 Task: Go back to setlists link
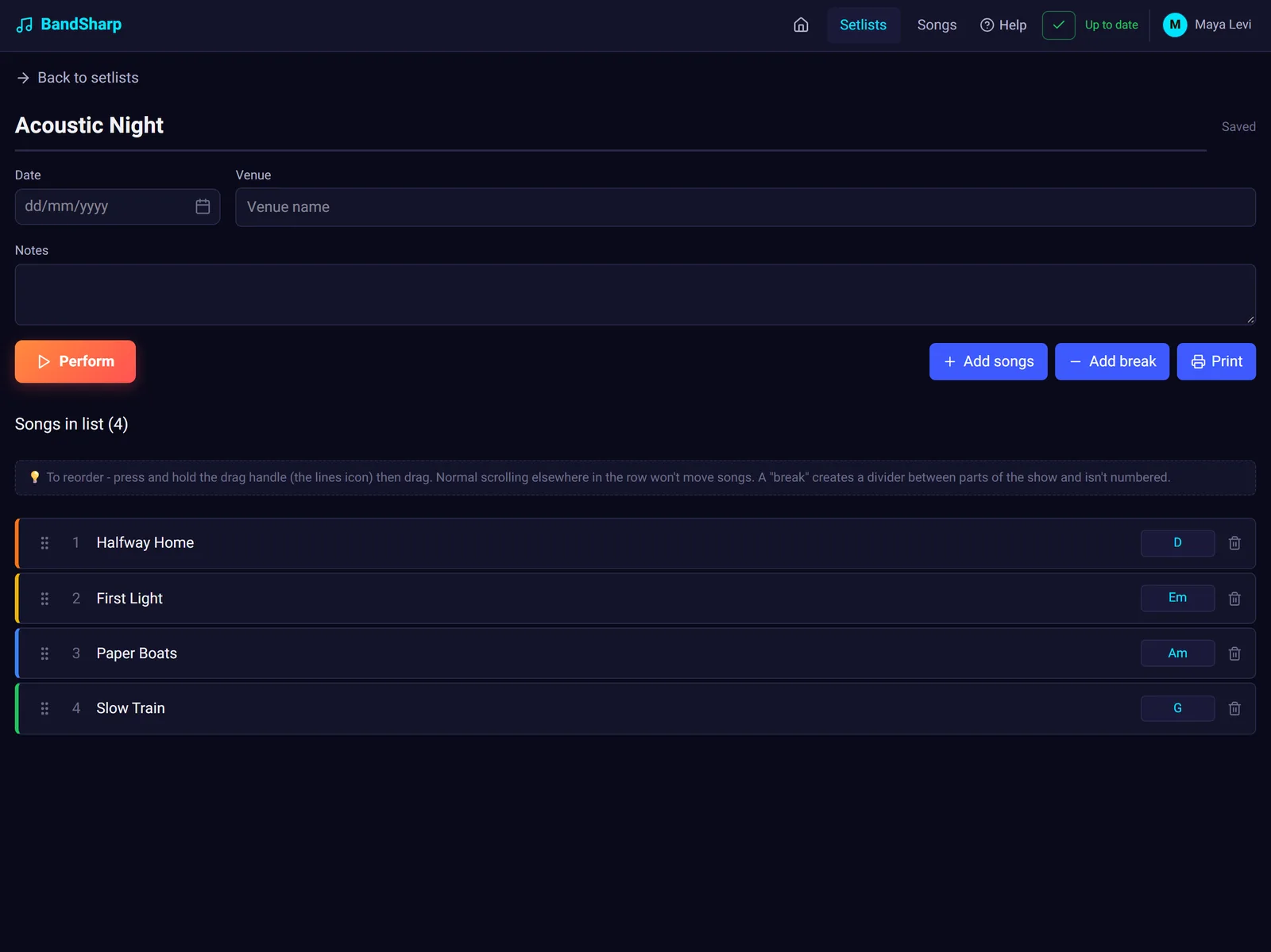77,78
